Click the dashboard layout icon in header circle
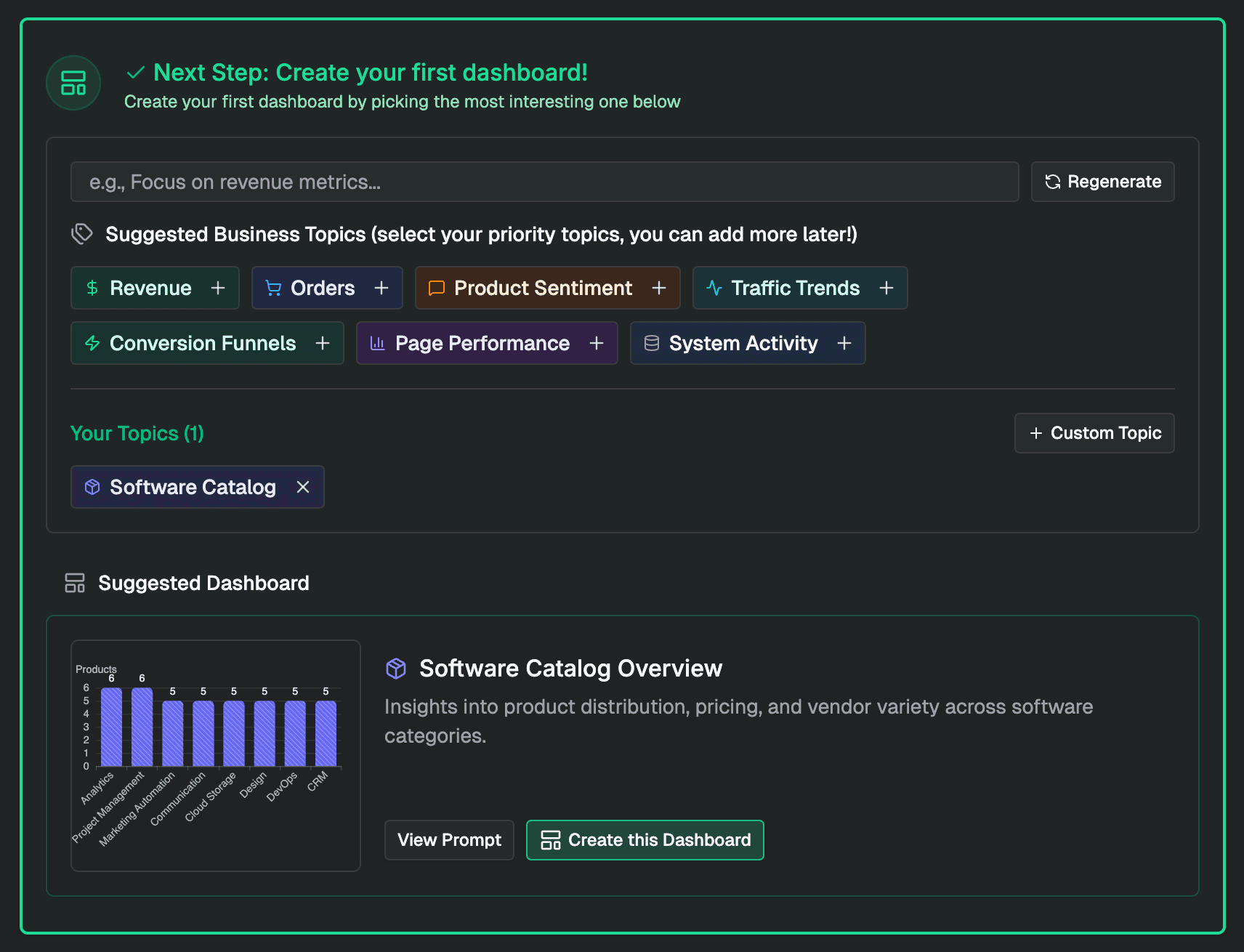The width and height of the screenshot is (1244, 952). point(73,83)
